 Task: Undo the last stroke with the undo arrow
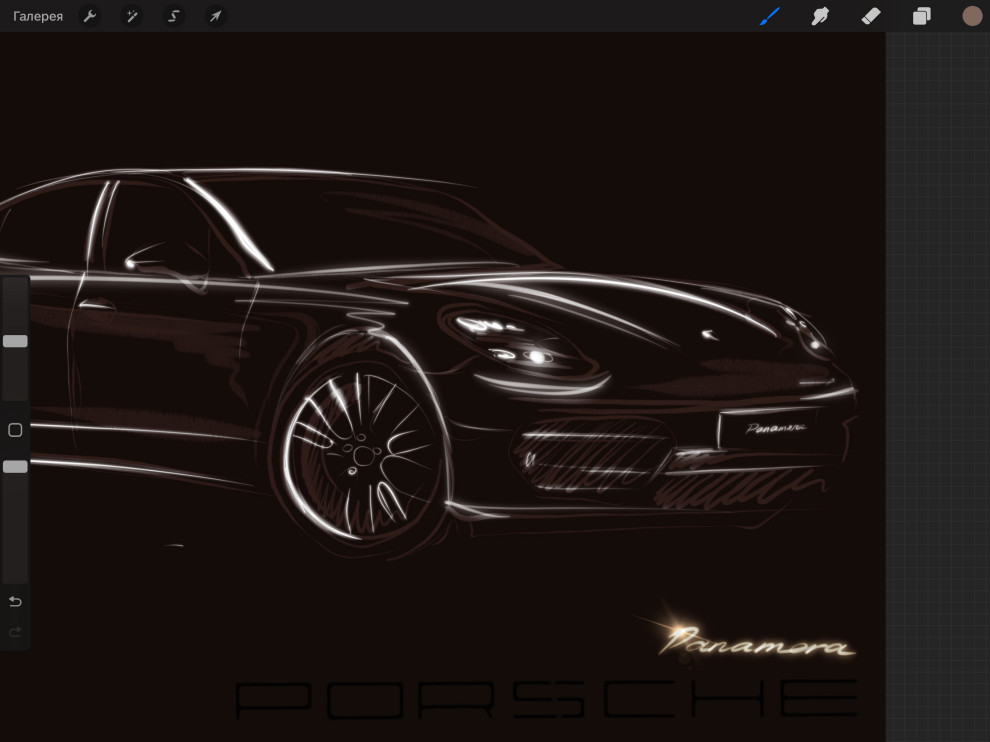tap(15, 601)
